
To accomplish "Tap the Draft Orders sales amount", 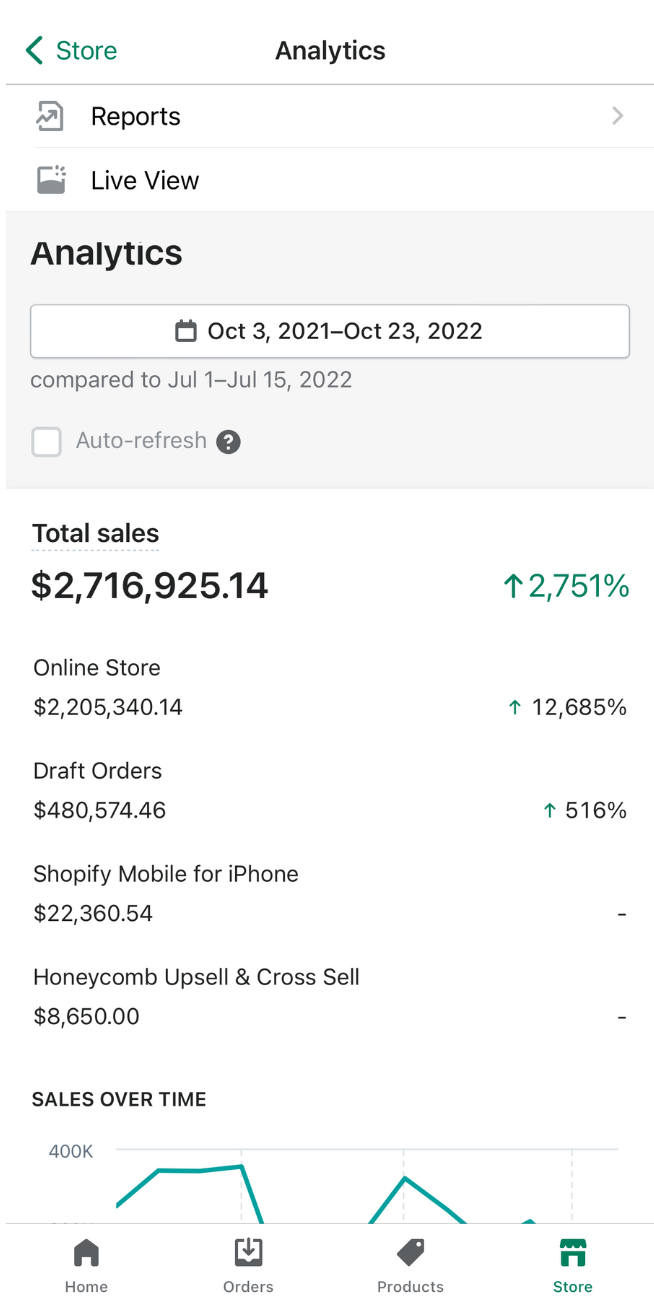I will click(100, 811).
